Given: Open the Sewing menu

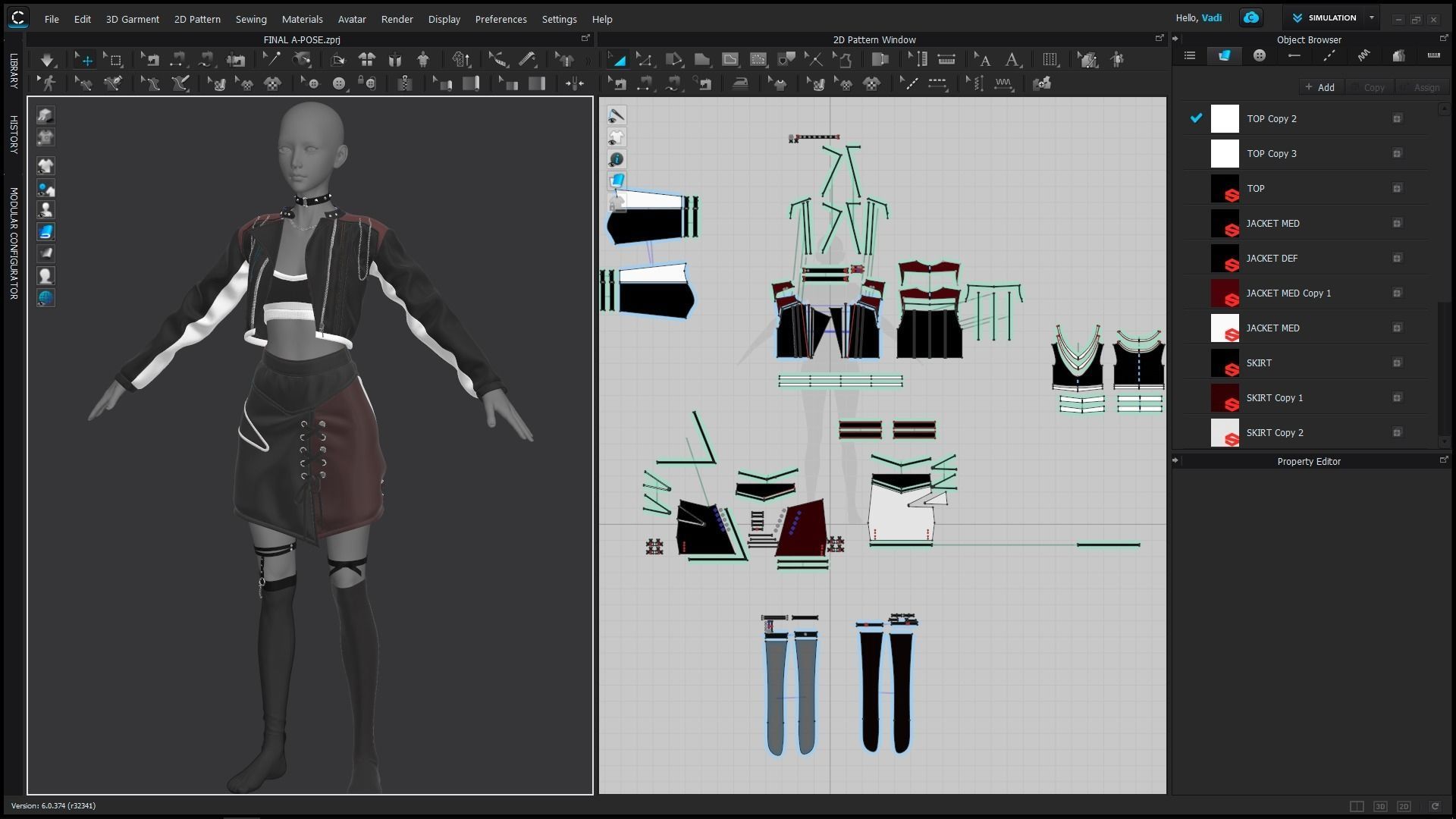Looking at the screenshot, I should pos(251,19).
